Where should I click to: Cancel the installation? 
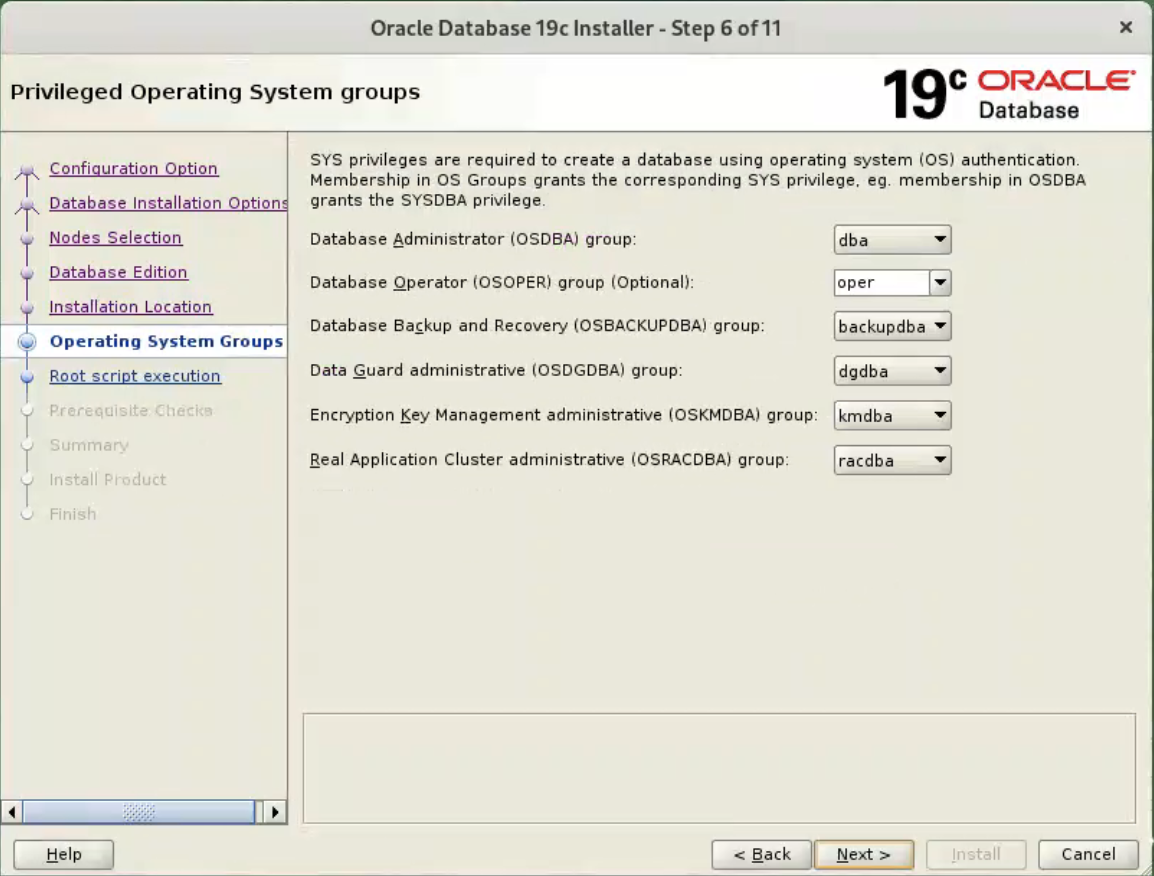pyautogui.click(x=1088, y=855)
